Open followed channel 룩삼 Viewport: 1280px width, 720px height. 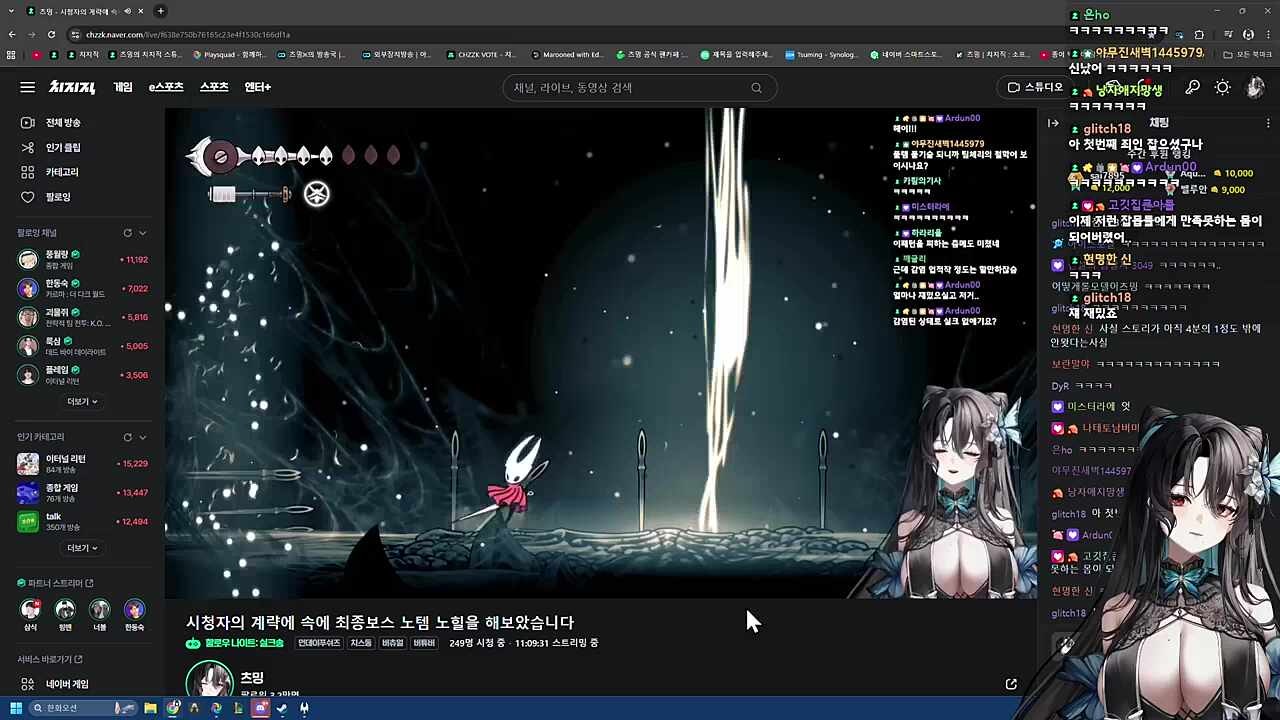coord(82,346)
